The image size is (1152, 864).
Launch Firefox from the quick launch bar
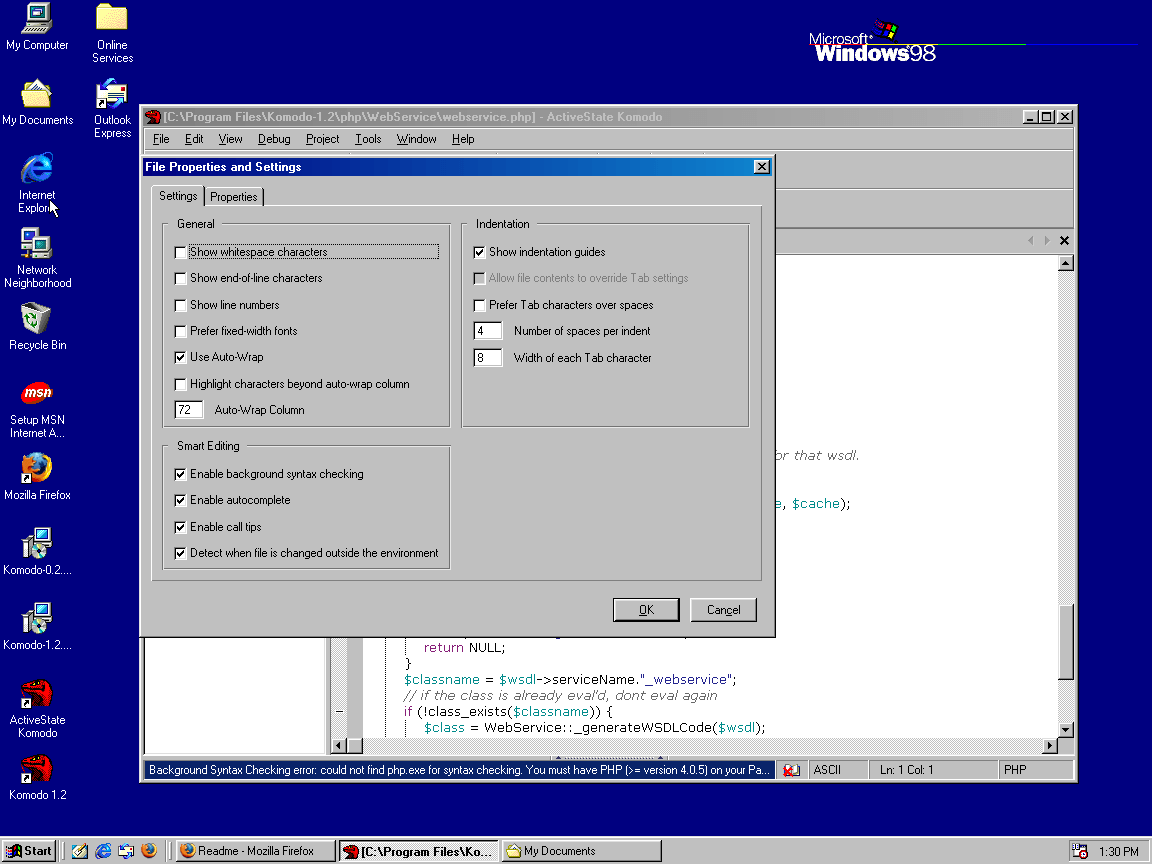coord(149,851)
